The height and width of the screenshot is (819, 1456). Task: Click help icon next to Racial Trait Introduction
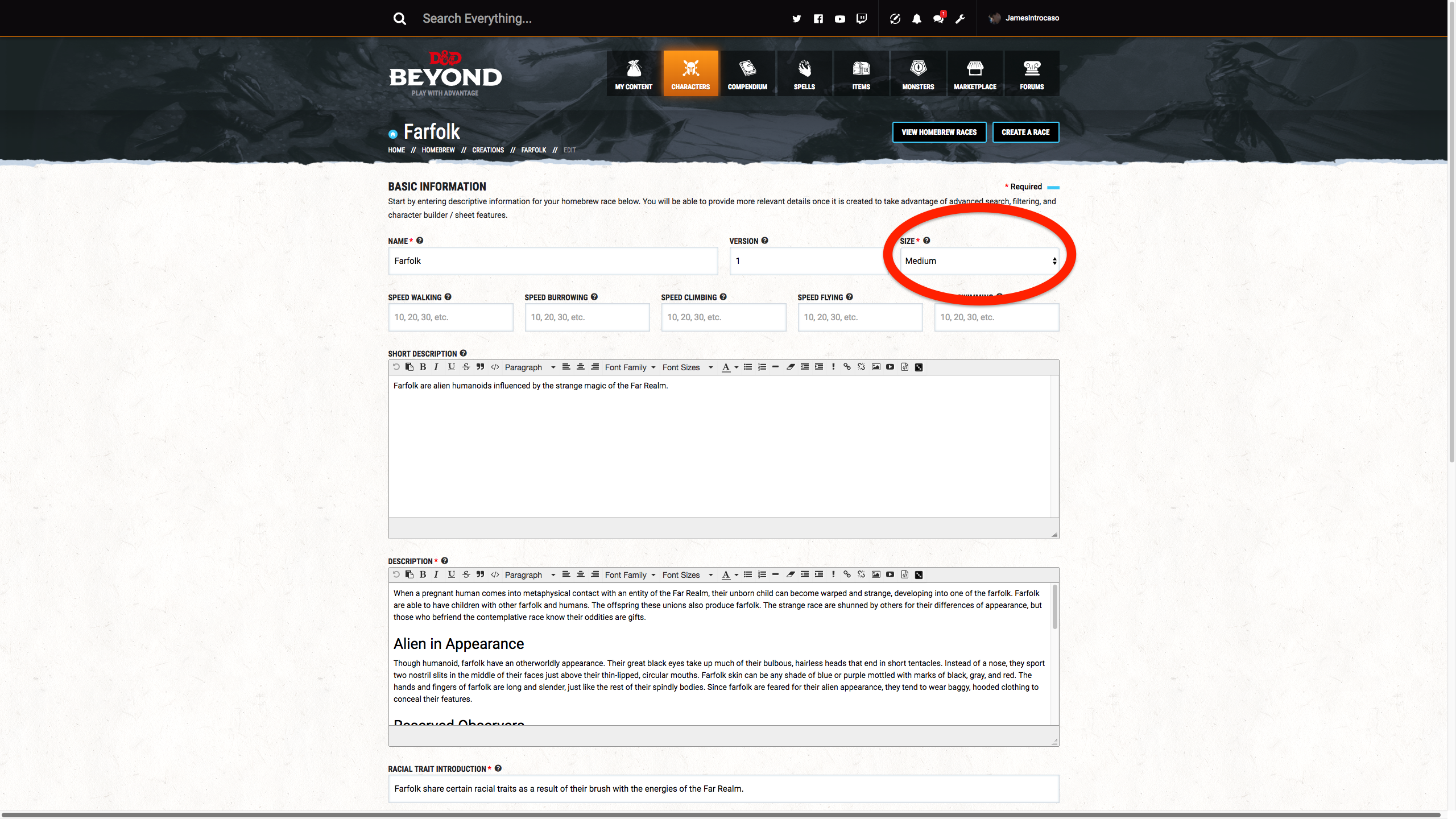(498, 768)
